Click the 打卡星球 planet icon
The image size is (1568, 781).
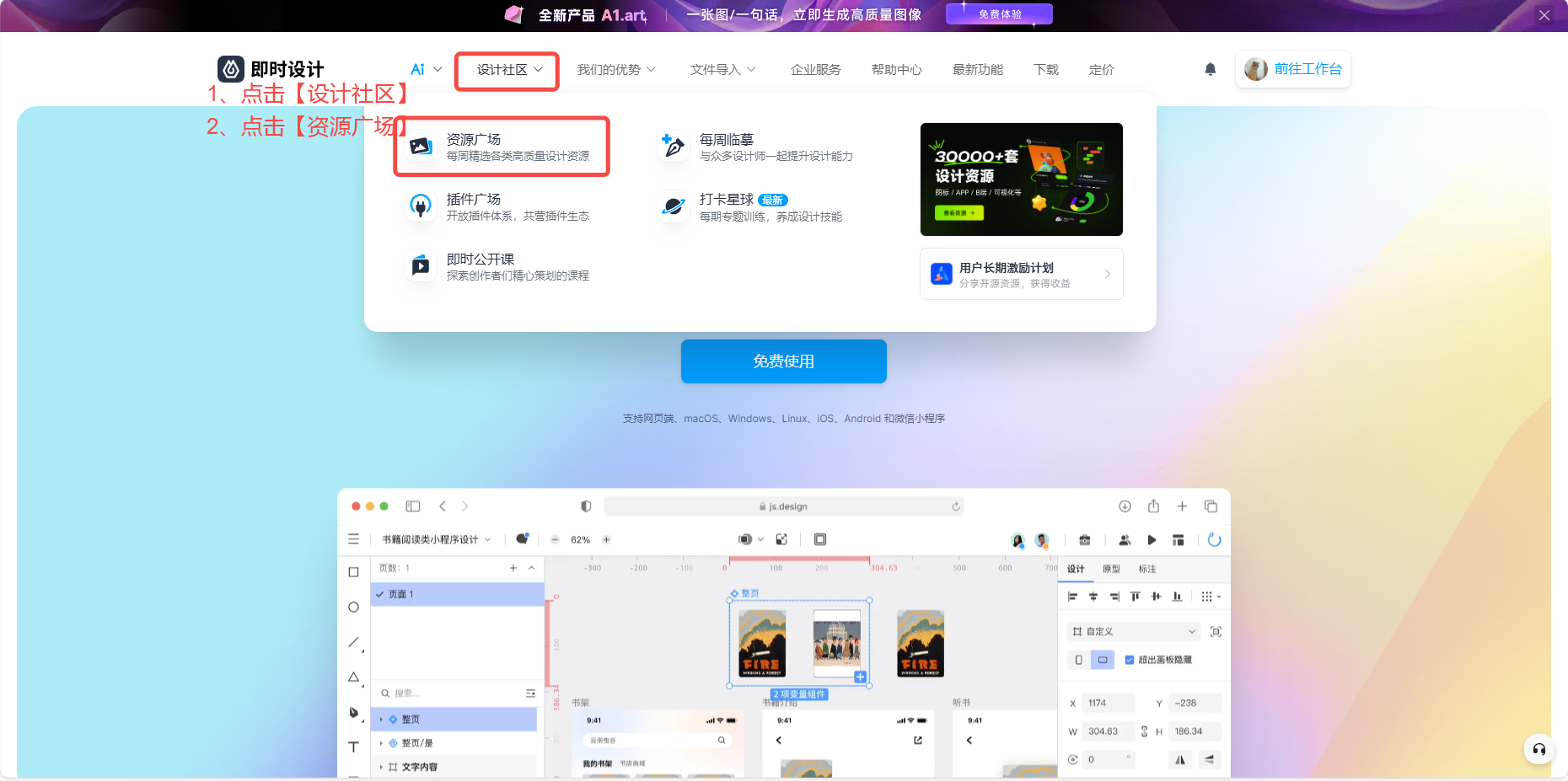tap(673, 206)
